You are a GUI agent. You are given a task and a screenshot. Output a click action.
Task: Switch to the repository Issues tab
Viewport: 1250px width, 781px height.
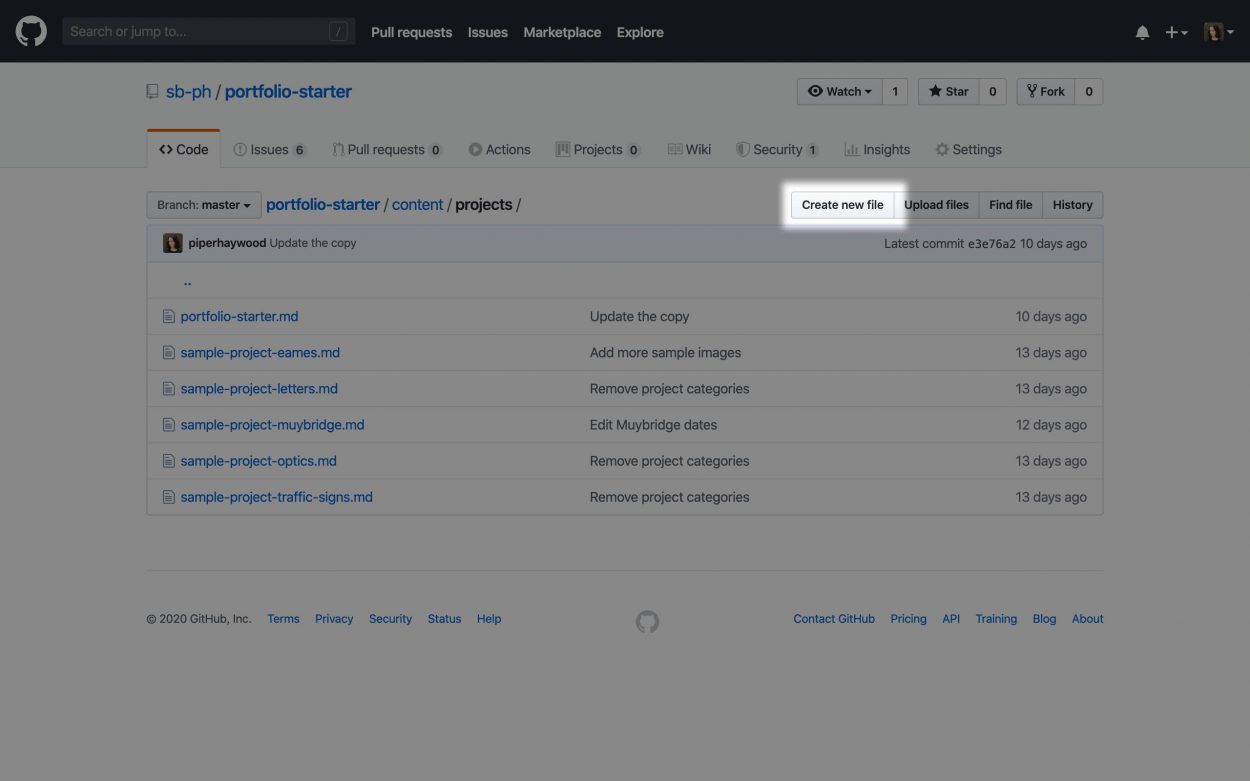click(x=270, y=149)
